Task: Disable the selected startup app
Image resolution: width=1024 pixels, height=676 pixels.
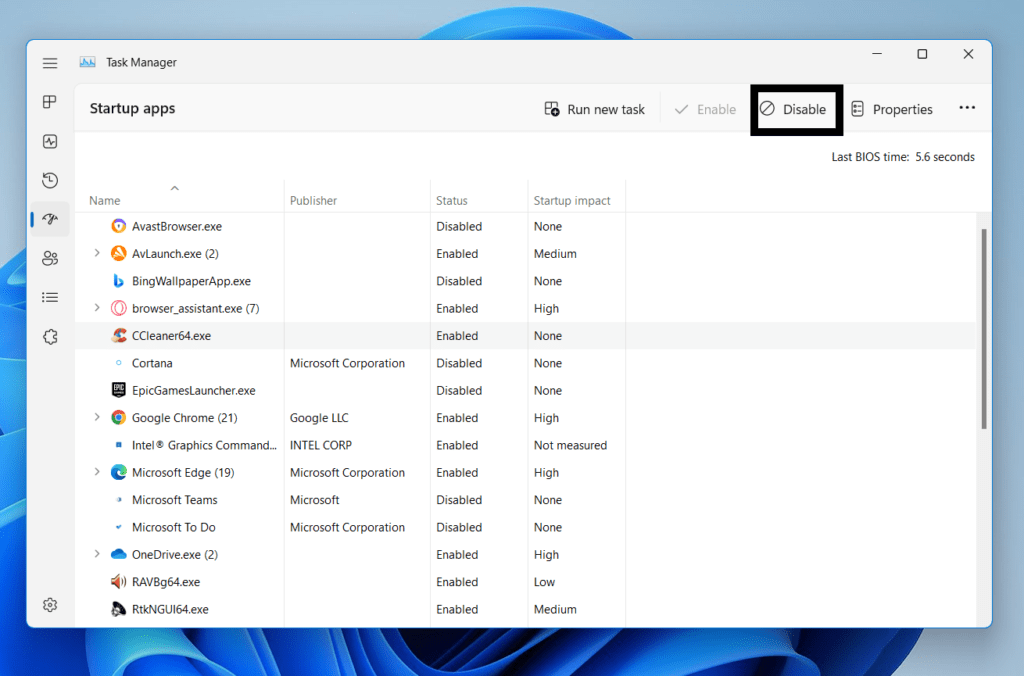Action: pyautogui.click(x=796, y=108)
